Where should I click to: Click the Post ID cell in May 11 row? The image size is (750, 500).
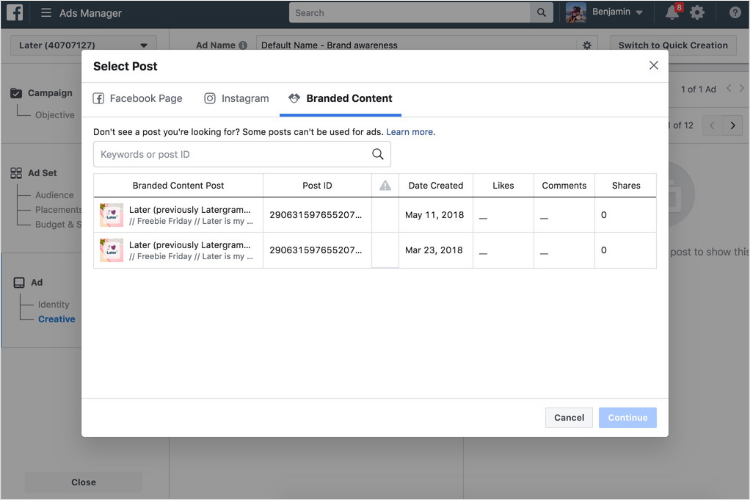316,215
